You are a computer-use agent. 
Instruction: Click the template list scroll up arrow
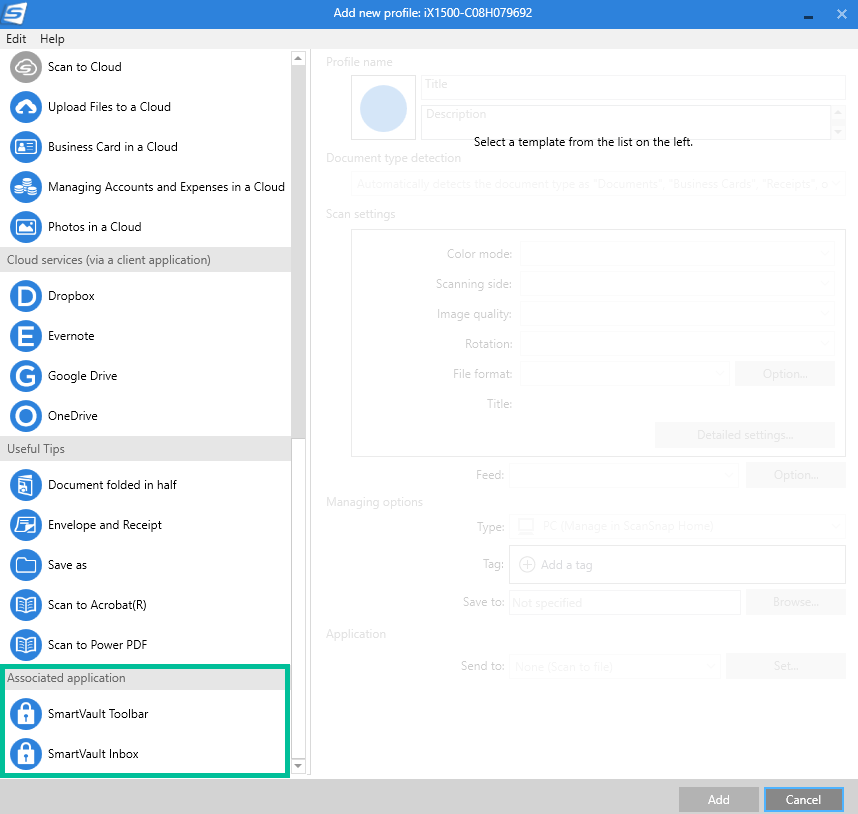click(298, 58)
